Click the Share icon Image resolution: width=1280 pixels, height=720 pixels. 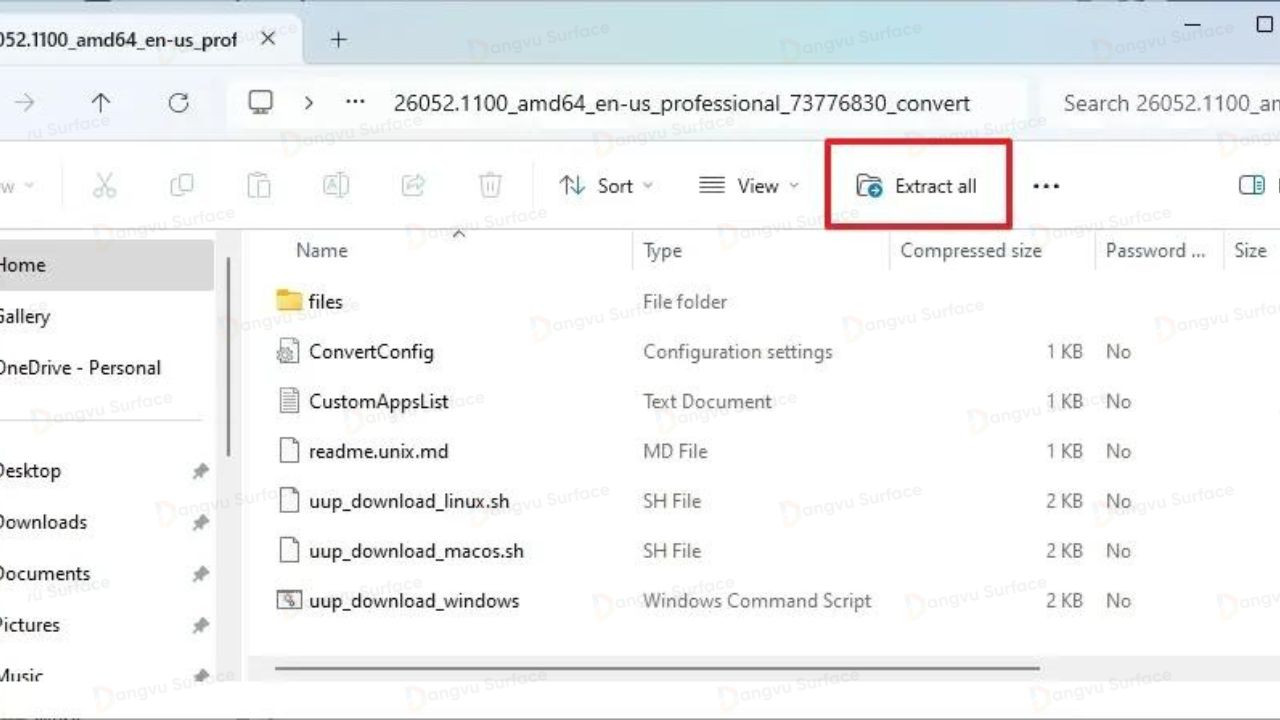pyautogui.click(x=413, y=185)
